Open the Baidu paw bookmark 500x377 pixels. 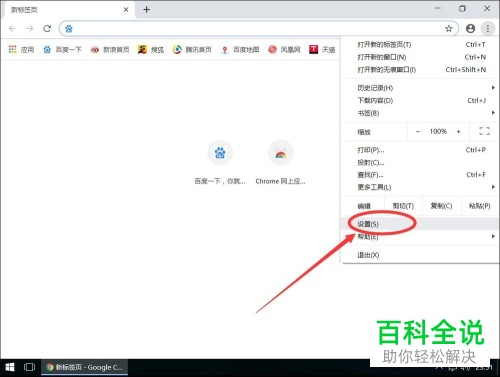click(x=62, y=50)
